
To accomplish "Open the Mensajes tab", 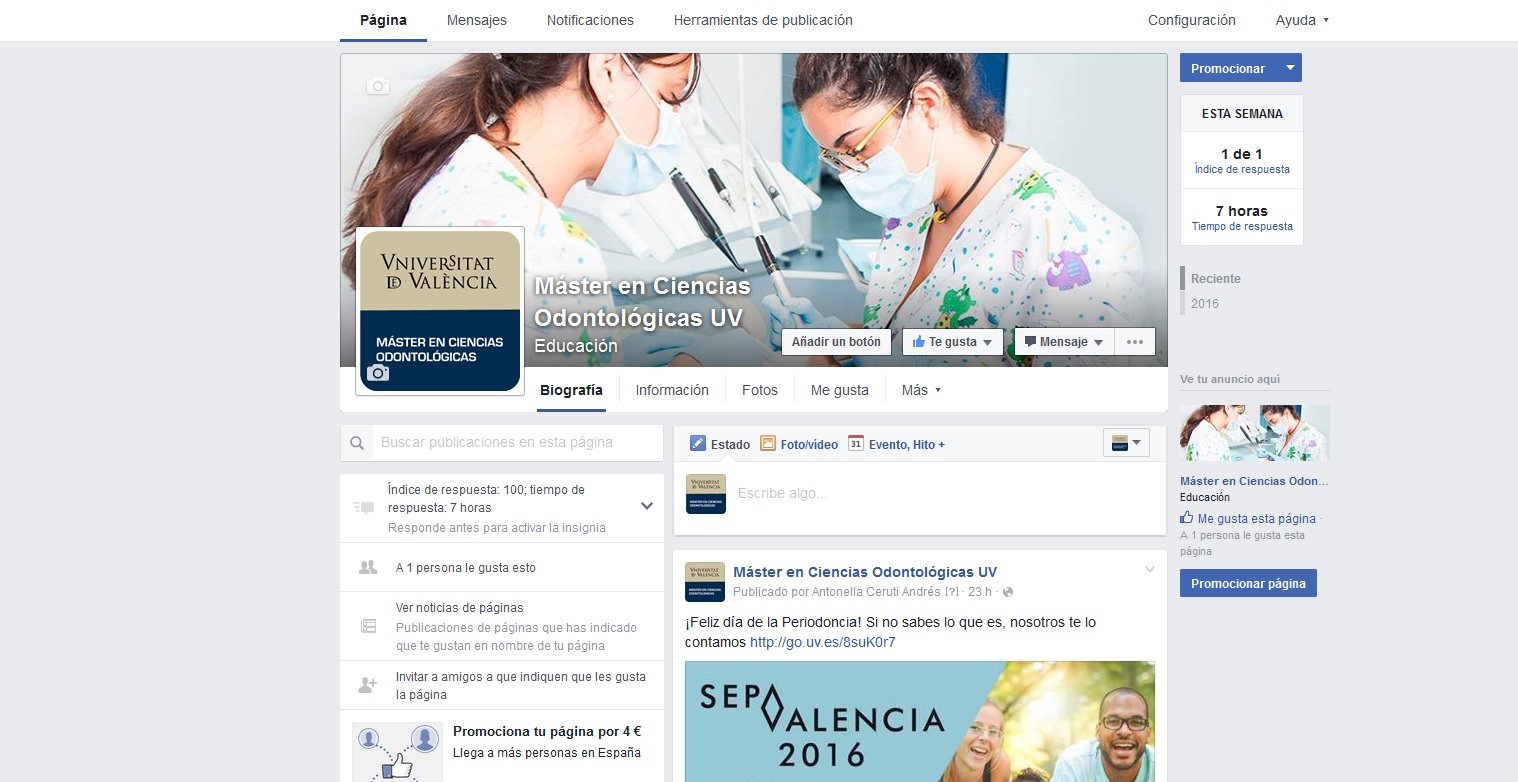I will click(477, 20).
